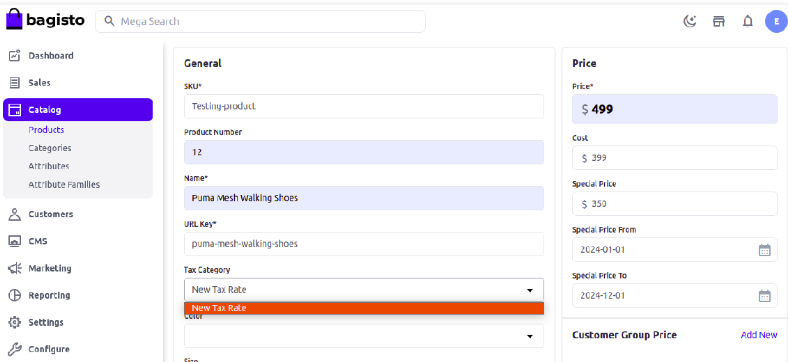Click the bagisto logo

coord(45,20)
